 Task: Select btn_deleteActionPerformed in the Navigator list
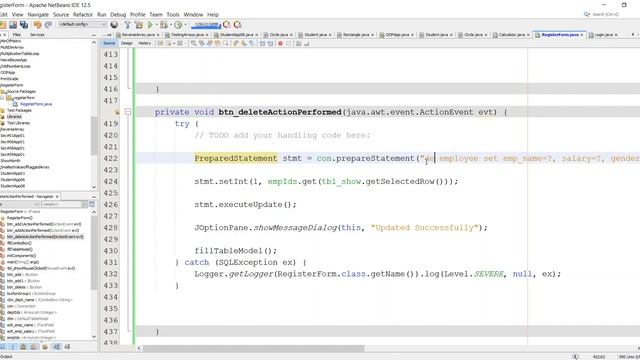pyautogui.click(x=45, y=237)
